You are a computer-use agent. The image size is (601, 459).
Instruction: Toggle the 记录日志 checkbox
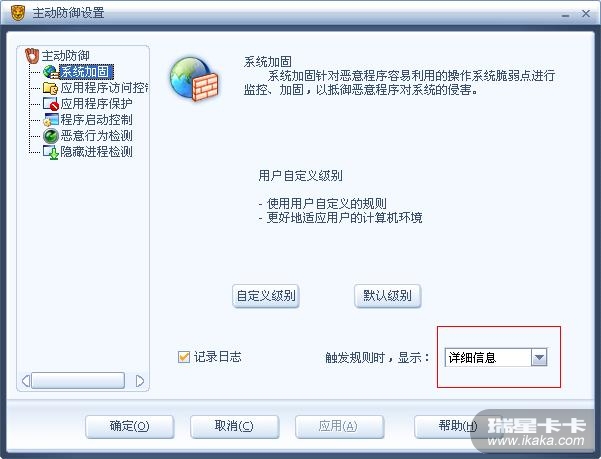pyautogui.click(x=184, y=357)
